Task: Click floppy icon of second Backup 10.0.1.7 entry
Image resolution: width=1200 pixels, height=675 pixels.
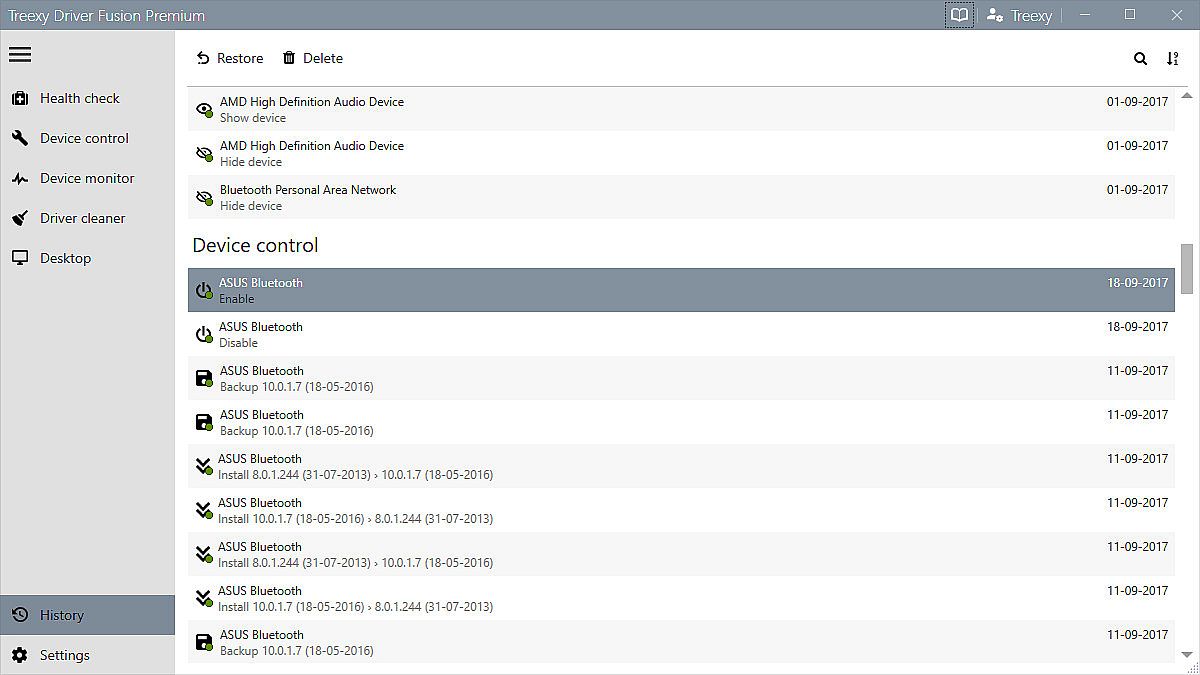Action: point(204,422)
